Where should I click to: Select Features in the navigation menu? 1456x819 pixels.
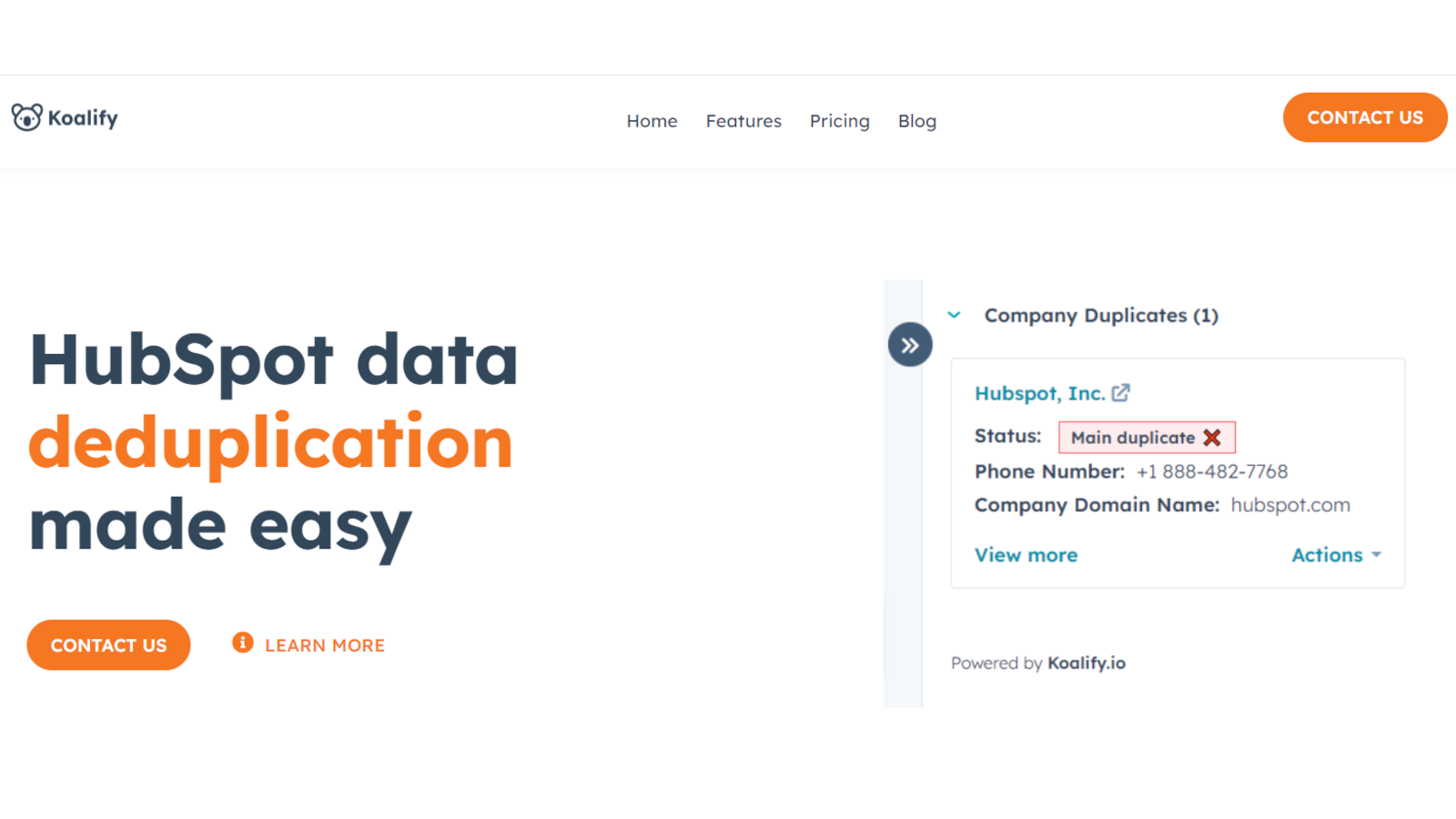[743, 121]
